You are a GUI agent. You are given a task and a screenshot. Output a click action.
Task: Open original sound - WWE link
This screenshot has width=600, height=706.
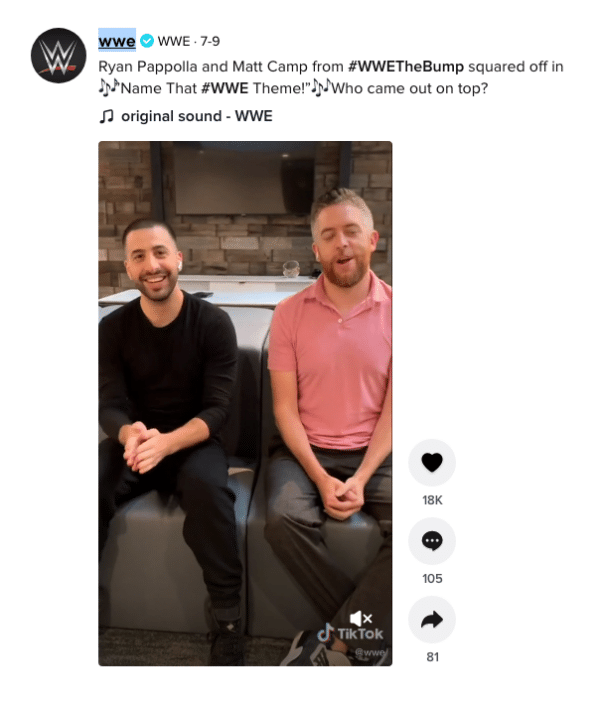197,116
